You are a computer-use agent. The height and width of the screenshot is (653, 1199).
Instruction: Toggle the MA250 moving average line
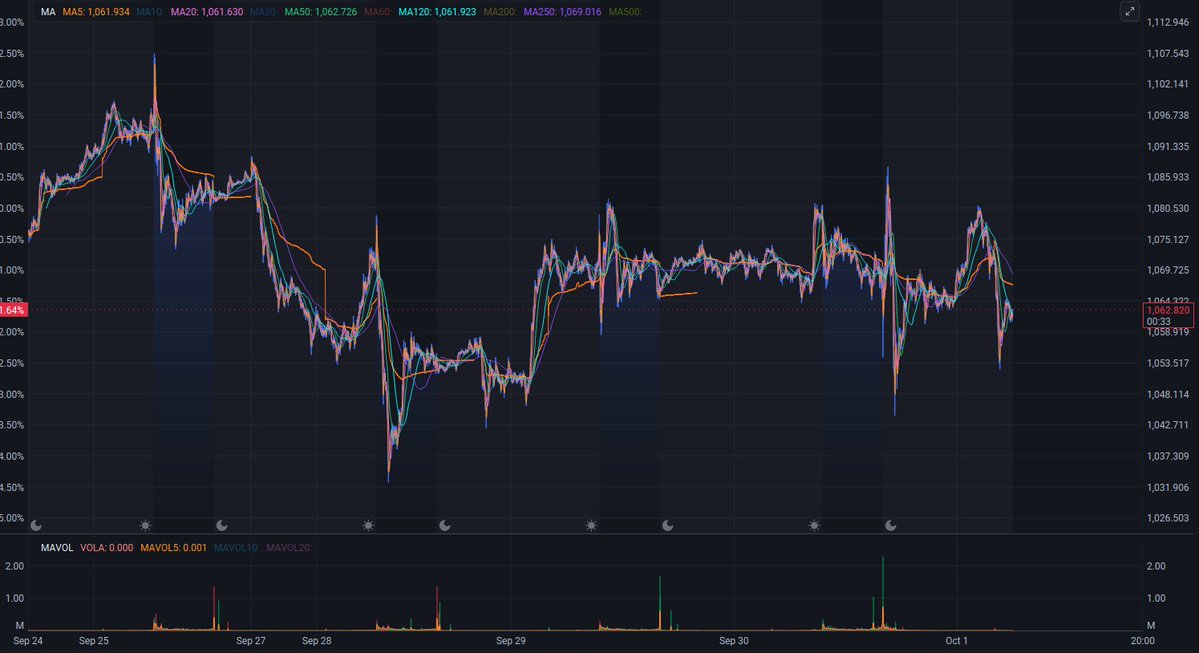point(562,12)
